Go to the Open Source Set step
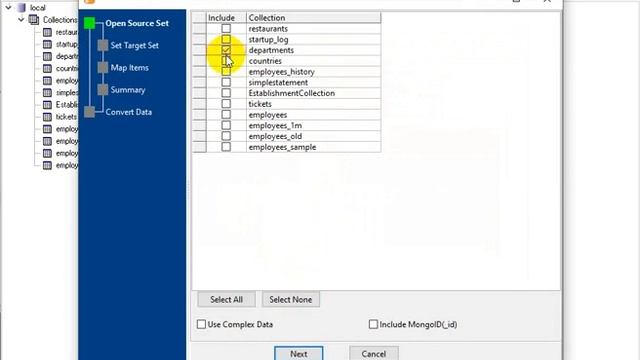The image size is (640, 360). tap(137, 23)
